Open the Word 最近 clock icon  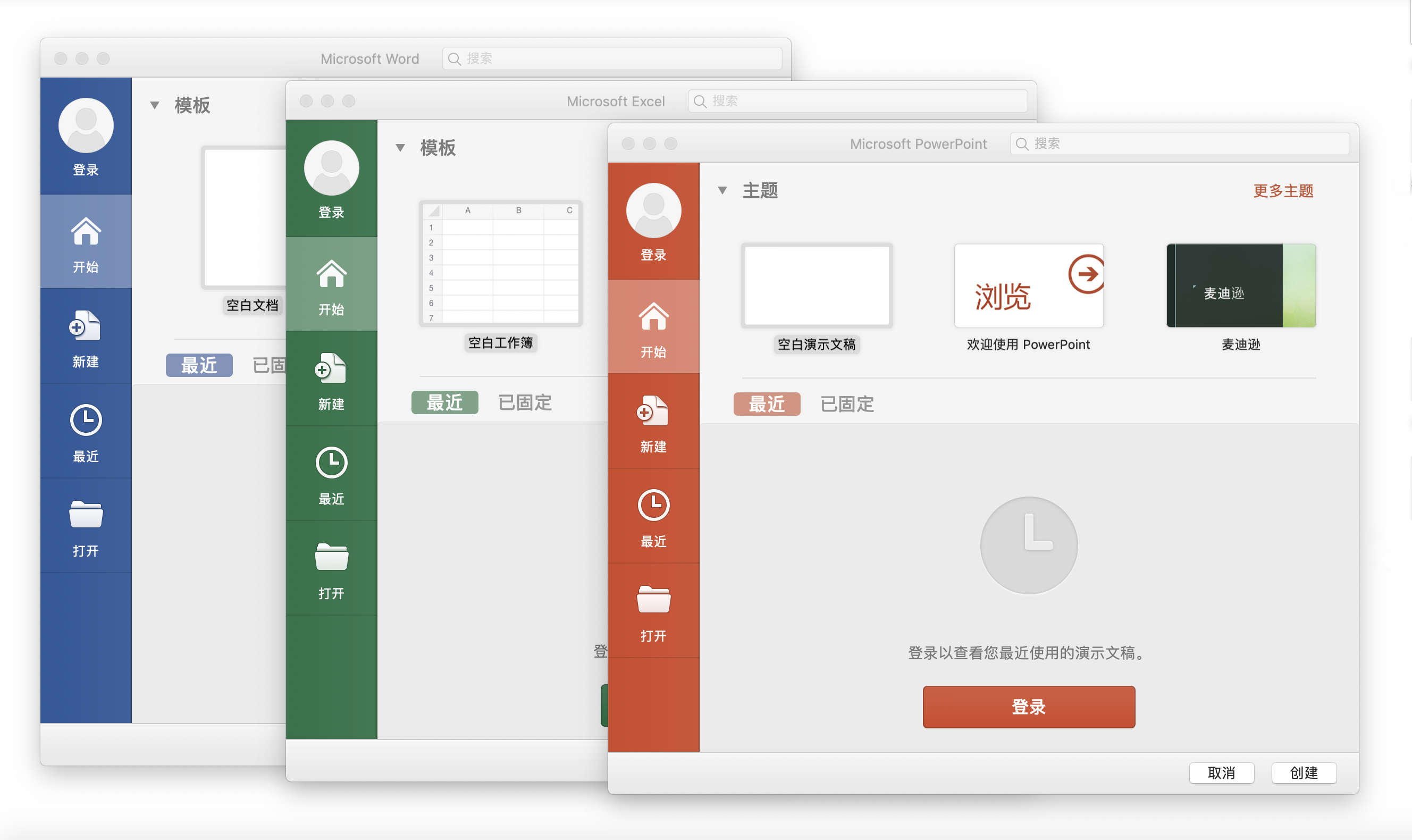[x=86, y=420]
